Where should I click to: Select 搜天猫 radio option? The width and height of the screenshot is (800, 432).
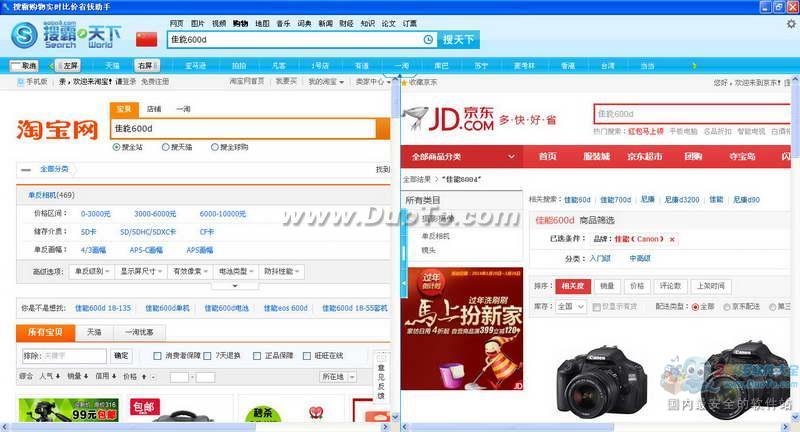165,147
